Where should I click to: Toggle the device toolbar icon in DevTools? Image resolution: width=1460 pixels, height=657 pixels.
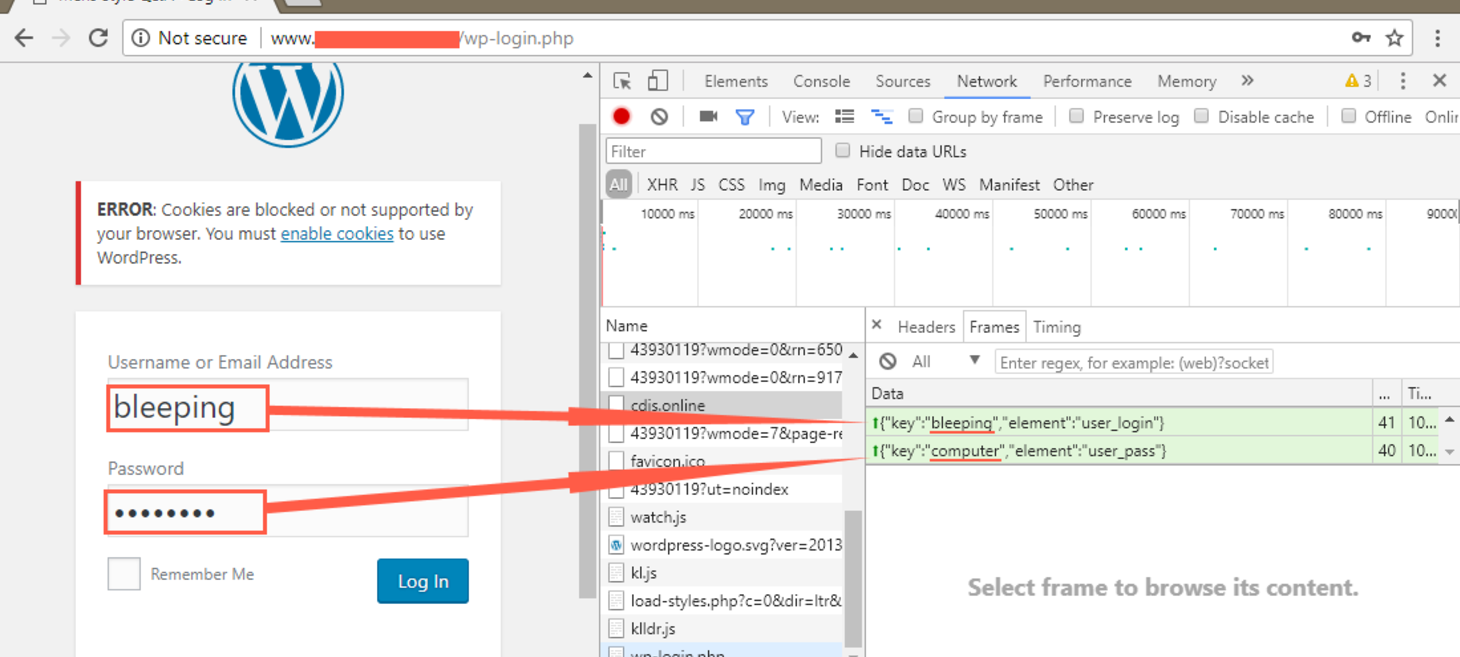click(657, 81)
